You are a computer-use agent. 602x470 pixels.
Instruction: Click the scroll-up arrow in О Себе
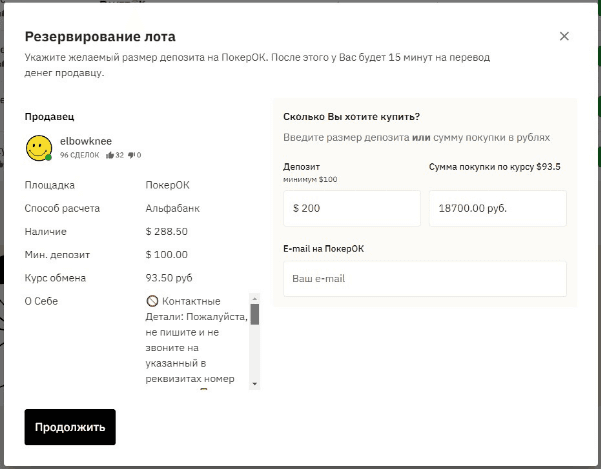[255, 299]
